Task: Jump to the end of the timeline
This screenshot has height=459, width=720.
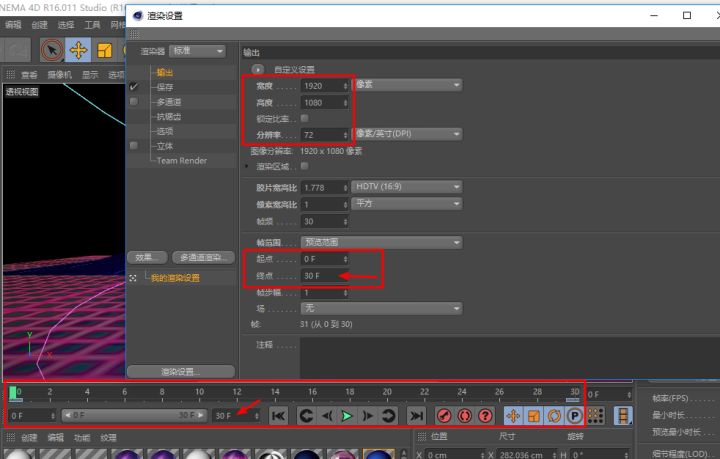Action: click(x=416, y=415)
